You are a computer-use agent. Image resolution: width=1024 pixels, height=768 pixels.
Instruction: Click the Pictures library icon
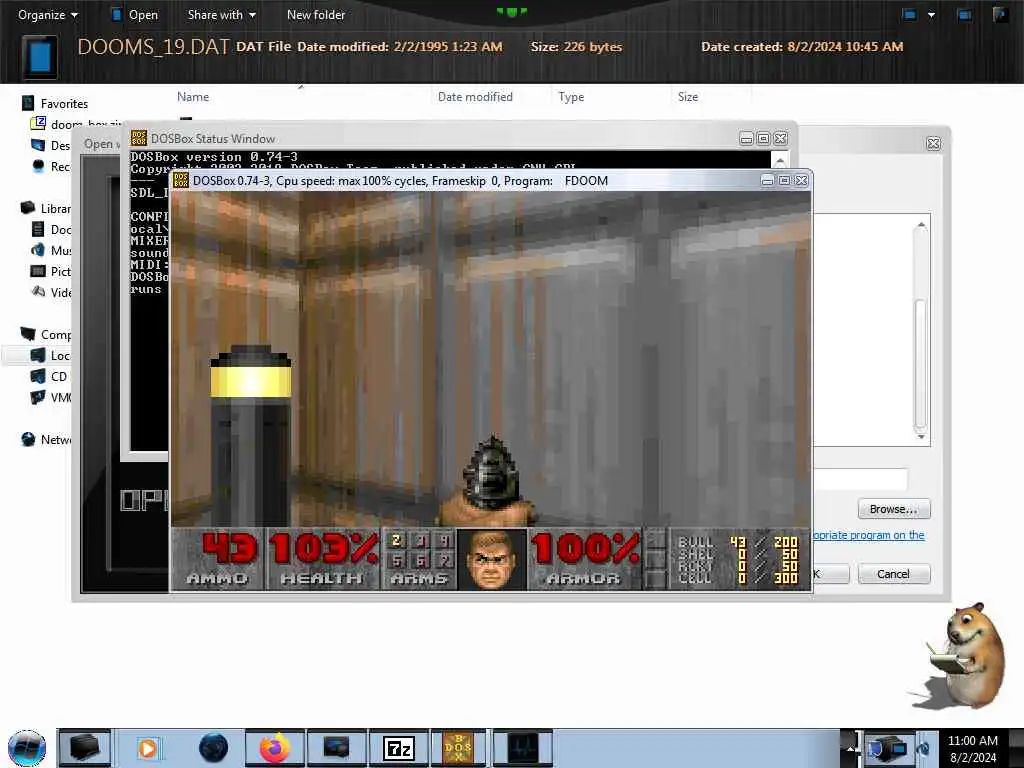click(39, 271)
